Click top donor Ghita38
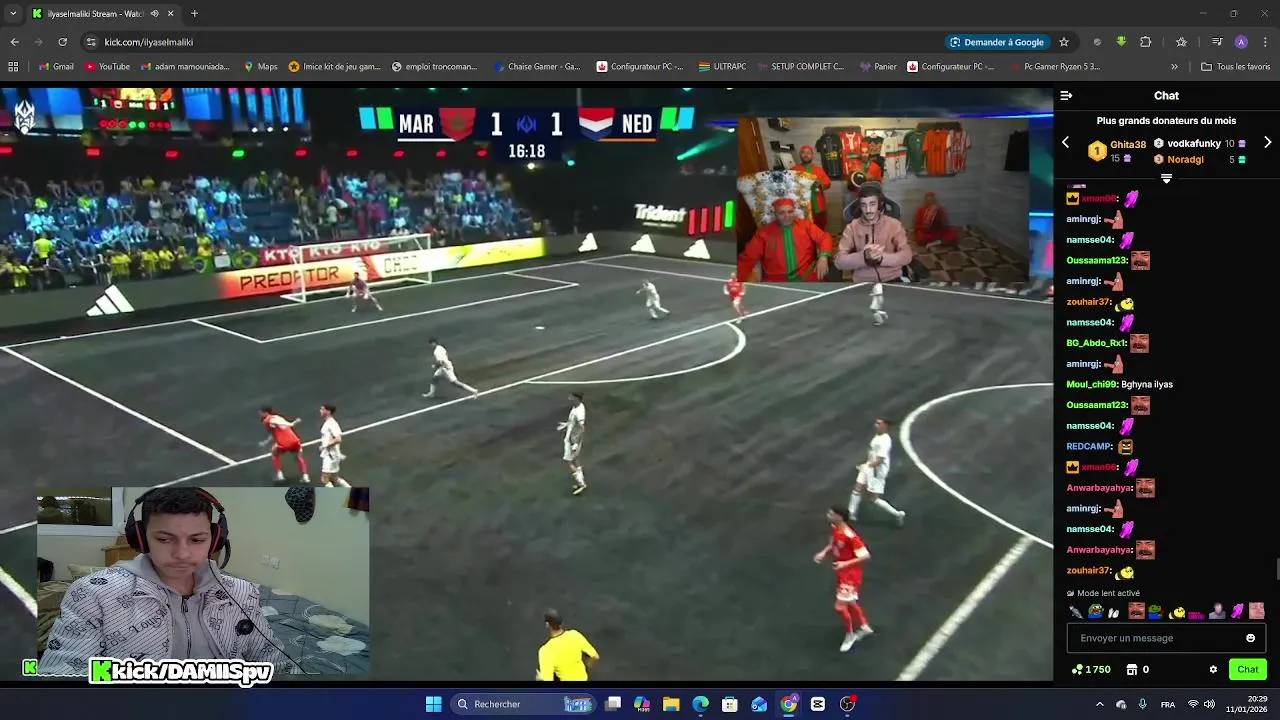 click(1127, 145)
